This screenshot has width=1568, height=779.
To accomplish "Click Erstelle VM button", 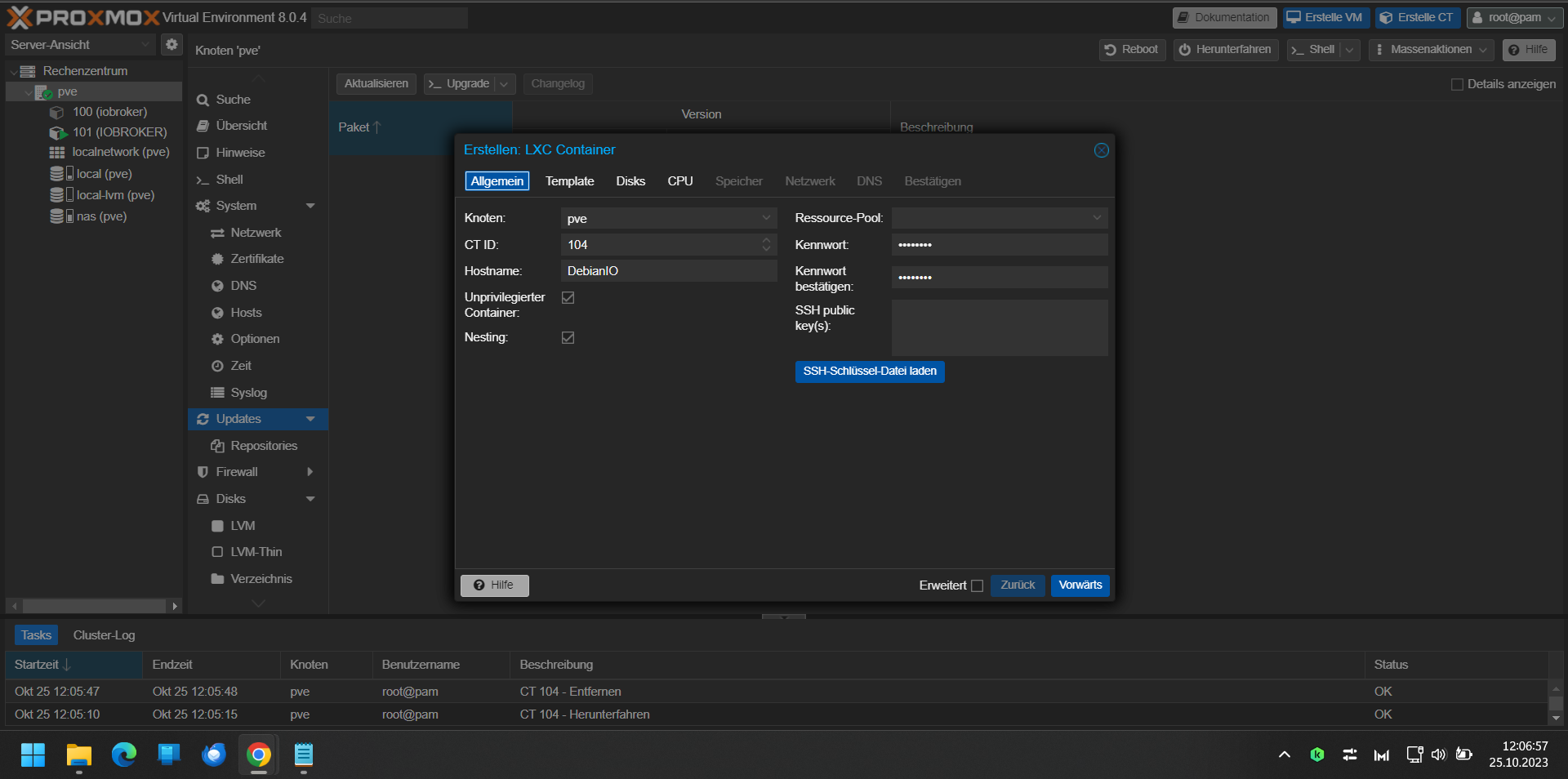I will [1325, 17].
